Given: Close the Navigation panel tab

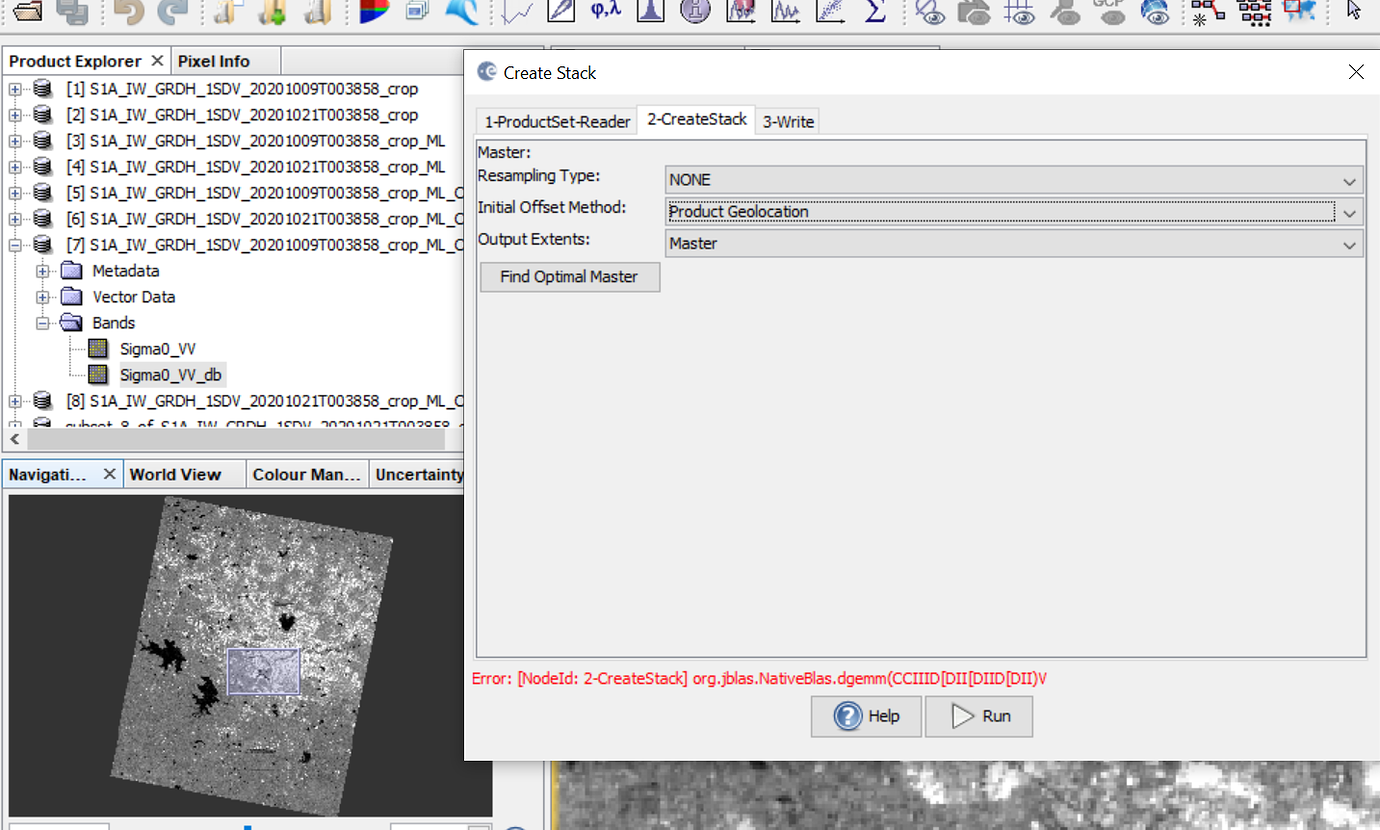Looking at the screenshot, I should click(x=110, y=474).
